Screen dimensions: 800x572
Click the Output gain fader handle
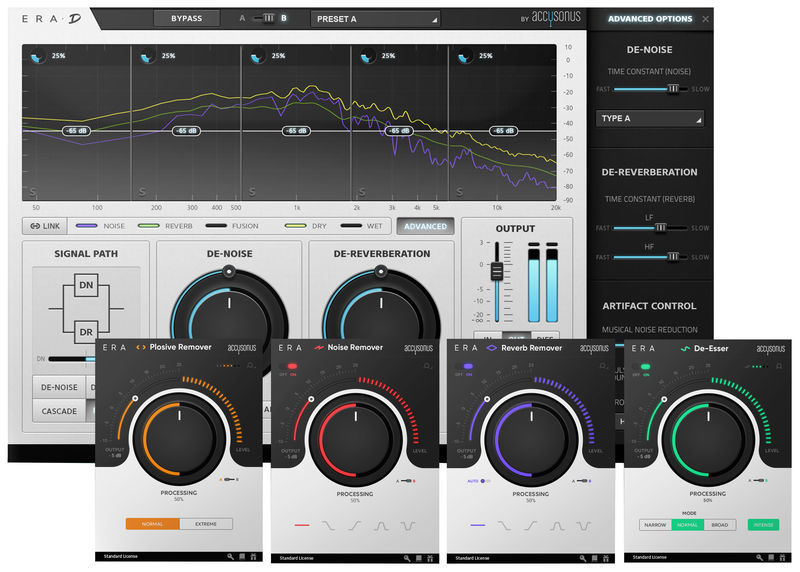click(x=496, y=271)
